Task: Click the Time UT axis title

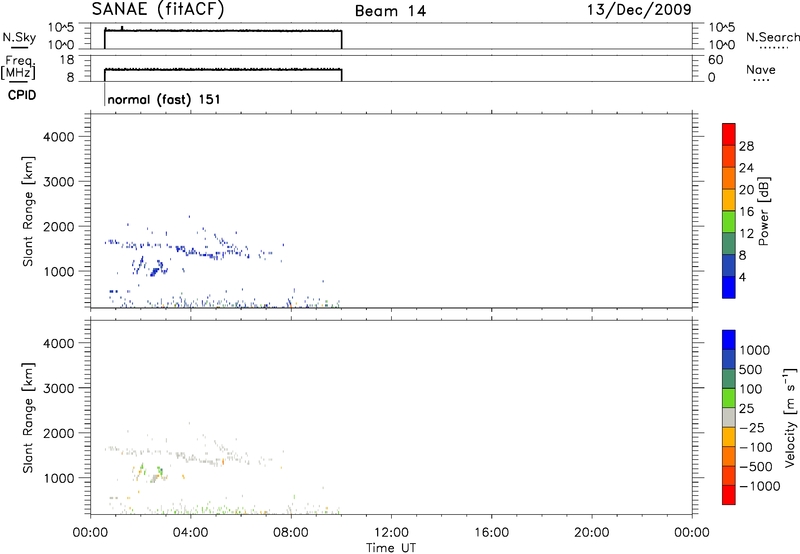Action: coord(391,548)
